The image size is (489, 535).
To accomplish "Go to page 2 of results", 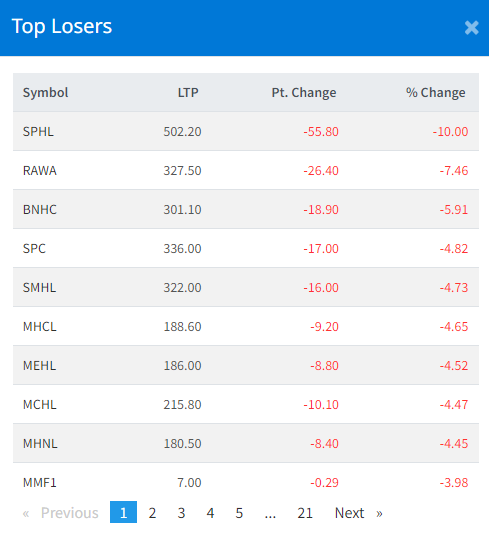I will coord(152,512).
